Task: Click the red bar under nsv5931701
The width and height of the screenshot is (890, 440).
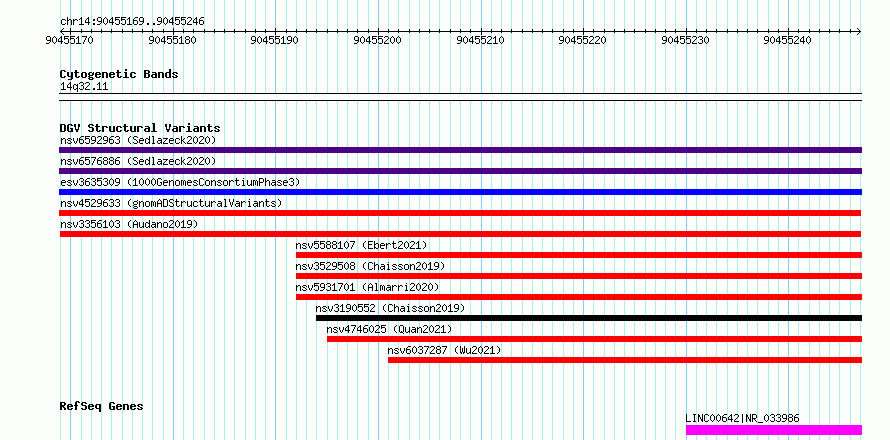Action: [579, 297]
